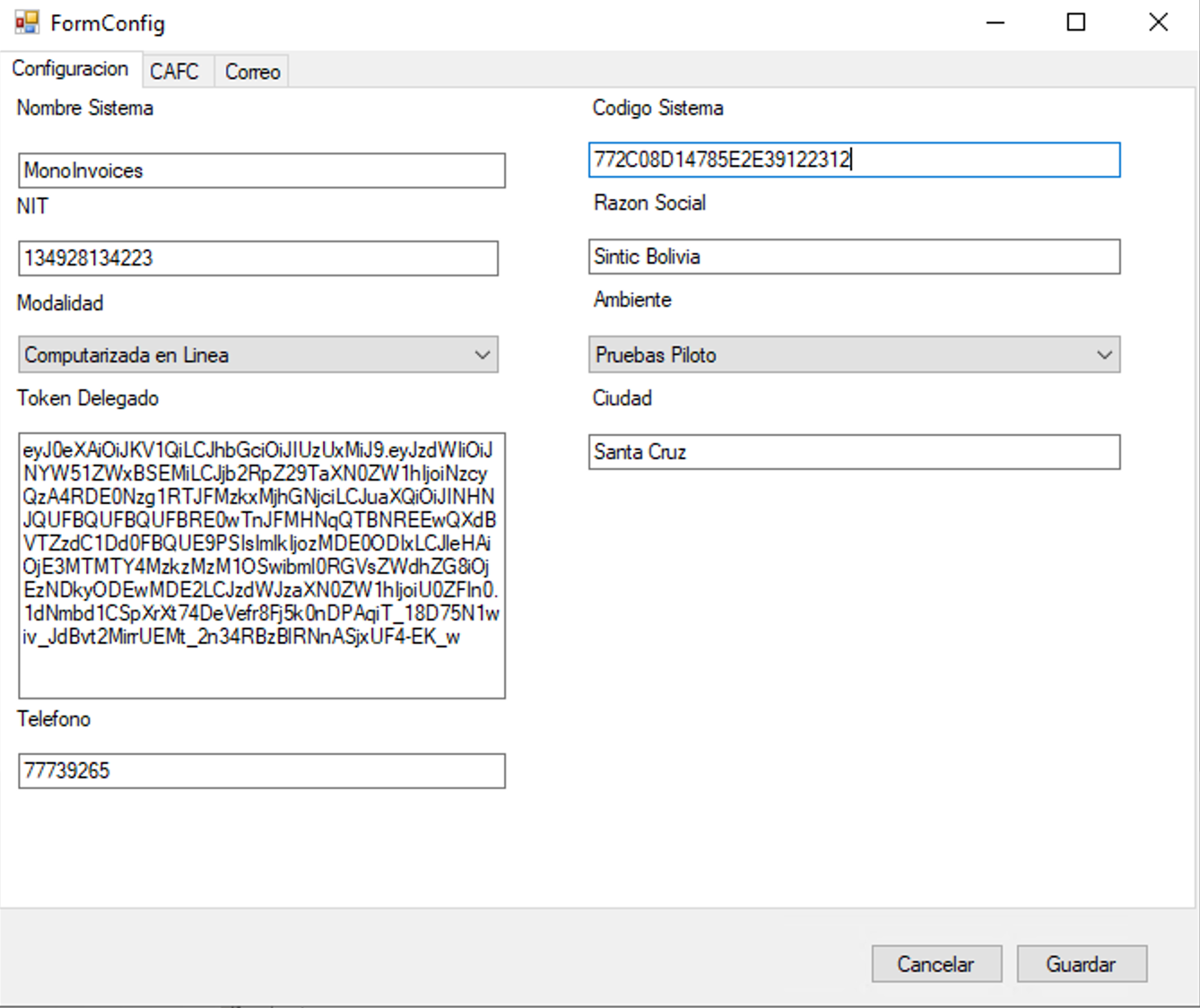Screen dimensions: 1200x1008
Task: Focus the Ciudad field containing Santa Cruz
Action: tap(854, 452)
